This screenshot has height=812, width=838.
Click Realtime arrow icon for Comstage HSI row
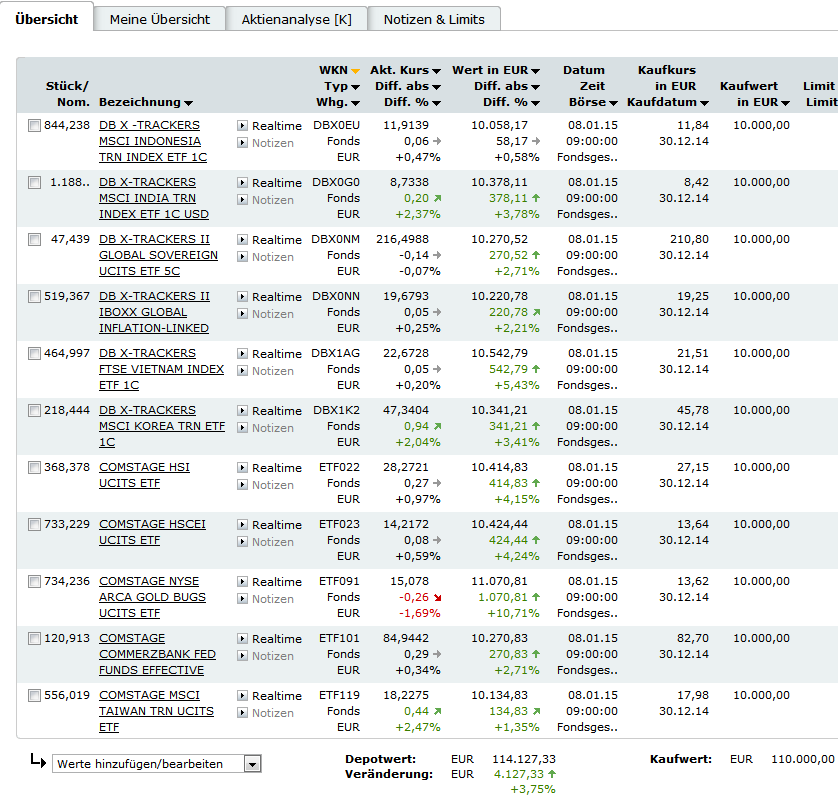tap(242, 468)
